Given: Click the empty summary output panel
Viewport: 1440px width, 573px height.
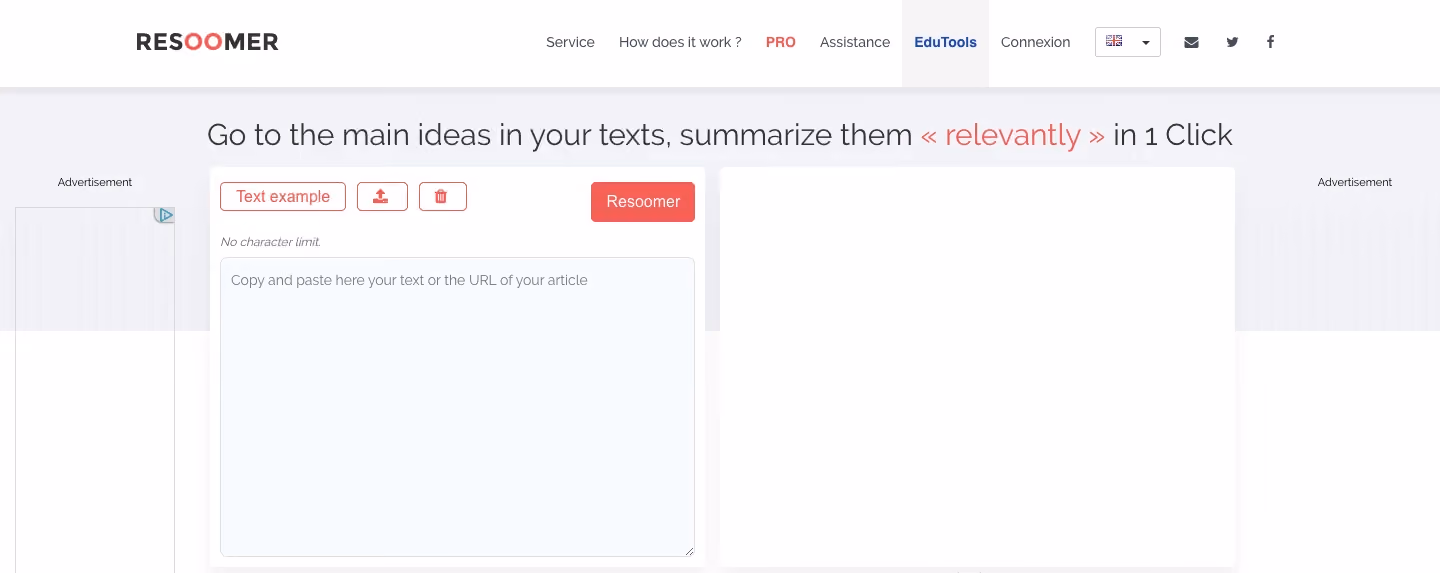Looking at the screenshot, I should click(977, 367).
